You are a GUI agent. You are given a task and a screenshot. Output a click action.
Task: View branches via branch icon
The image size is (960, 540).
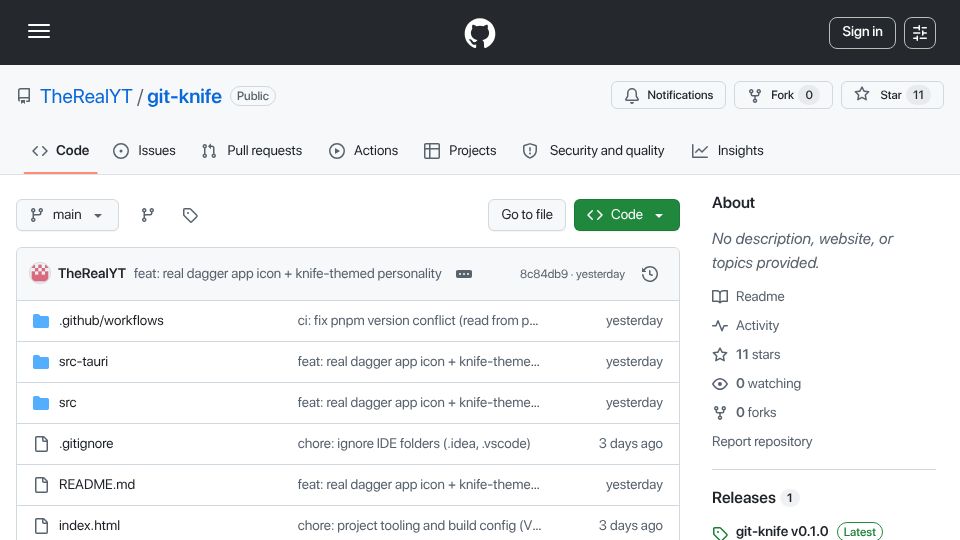(x=148, y=215)
